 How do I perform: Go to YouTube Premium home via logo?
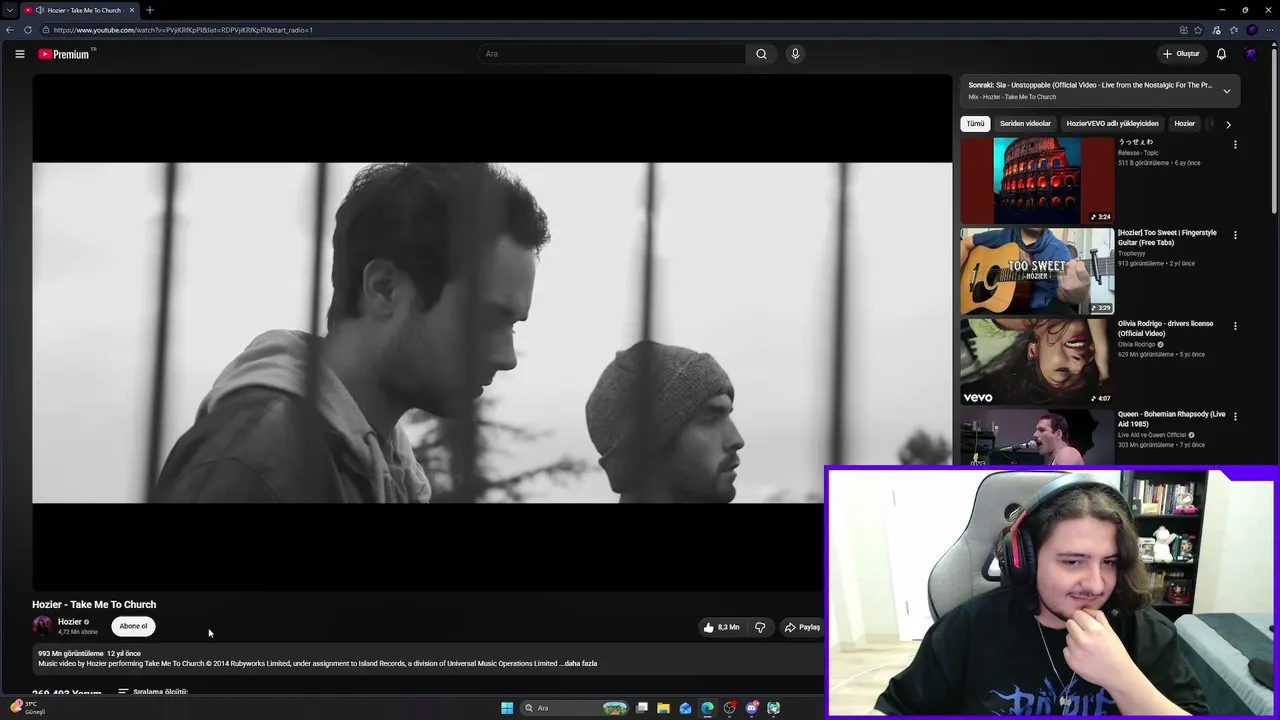tap(64, 54)
